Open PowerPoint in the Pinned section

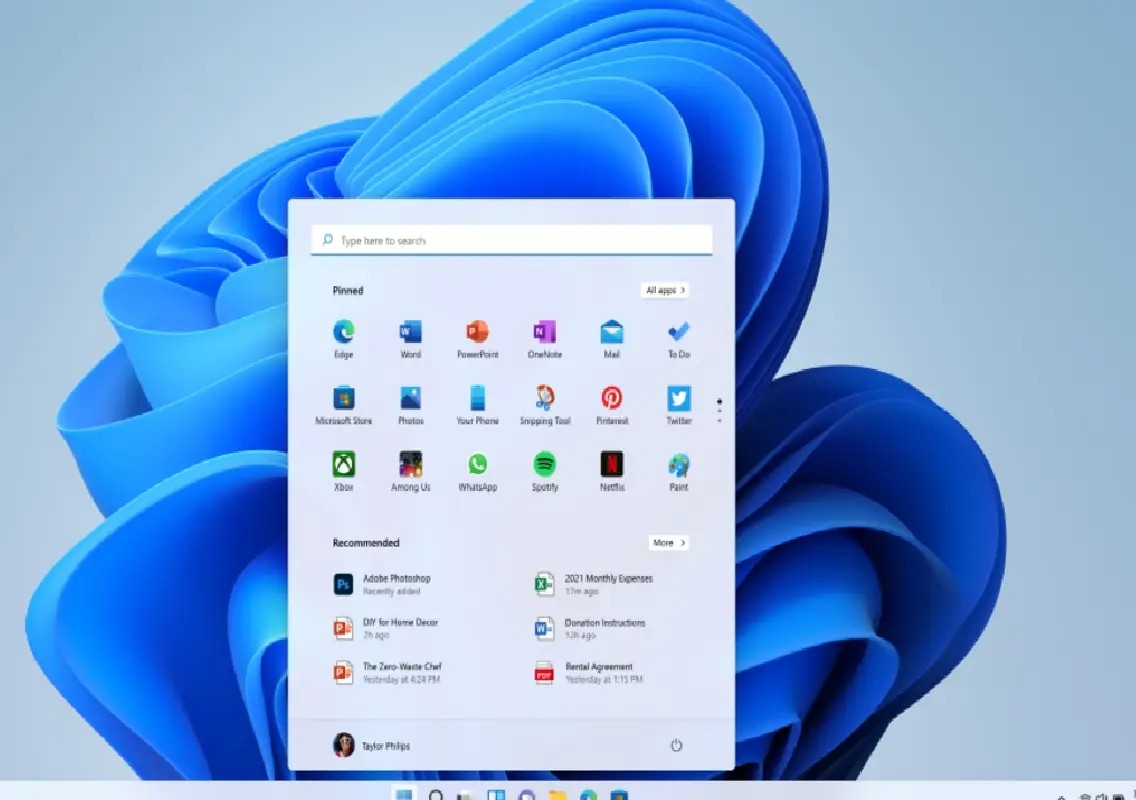pos(477,338)
